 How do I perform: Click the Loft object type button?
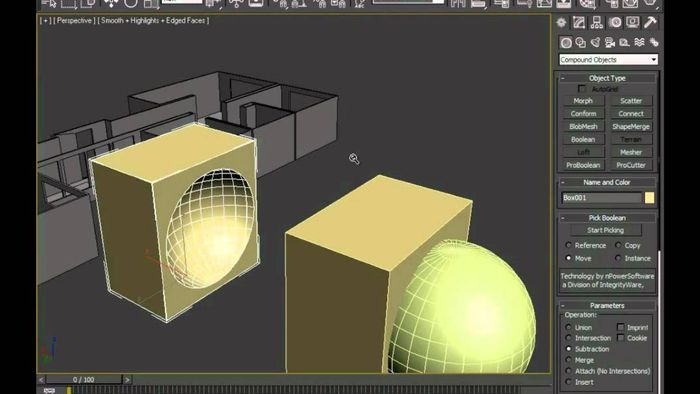coord(583,152)
